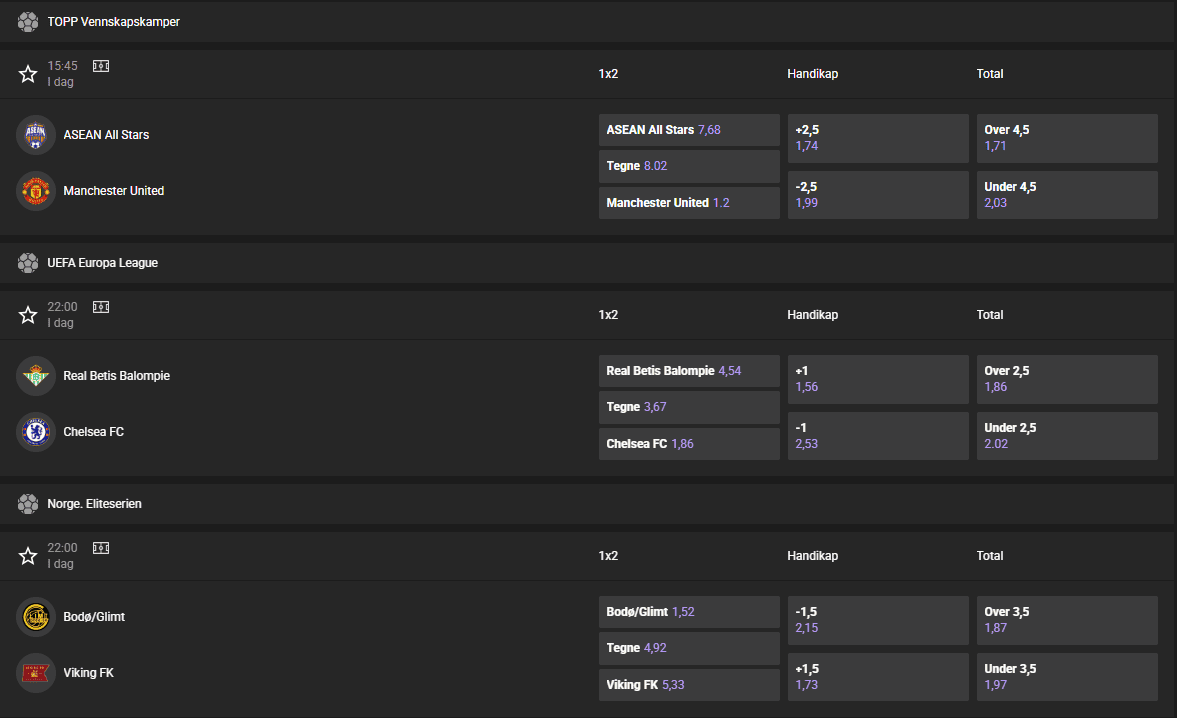Click the 15:45 kickoff time
Image resolution: width=1177 pixels, height=718 pixels.
(62, 66)
